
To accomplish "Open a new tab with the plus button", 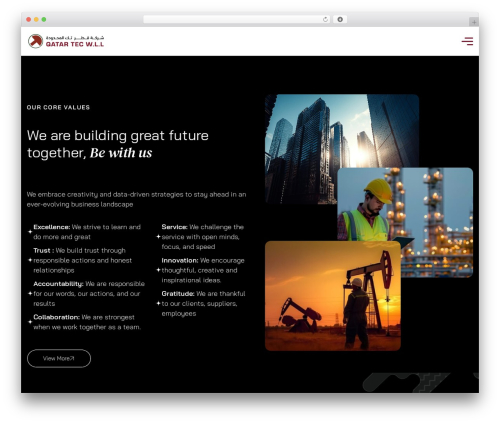I will [x=474, y=22].
